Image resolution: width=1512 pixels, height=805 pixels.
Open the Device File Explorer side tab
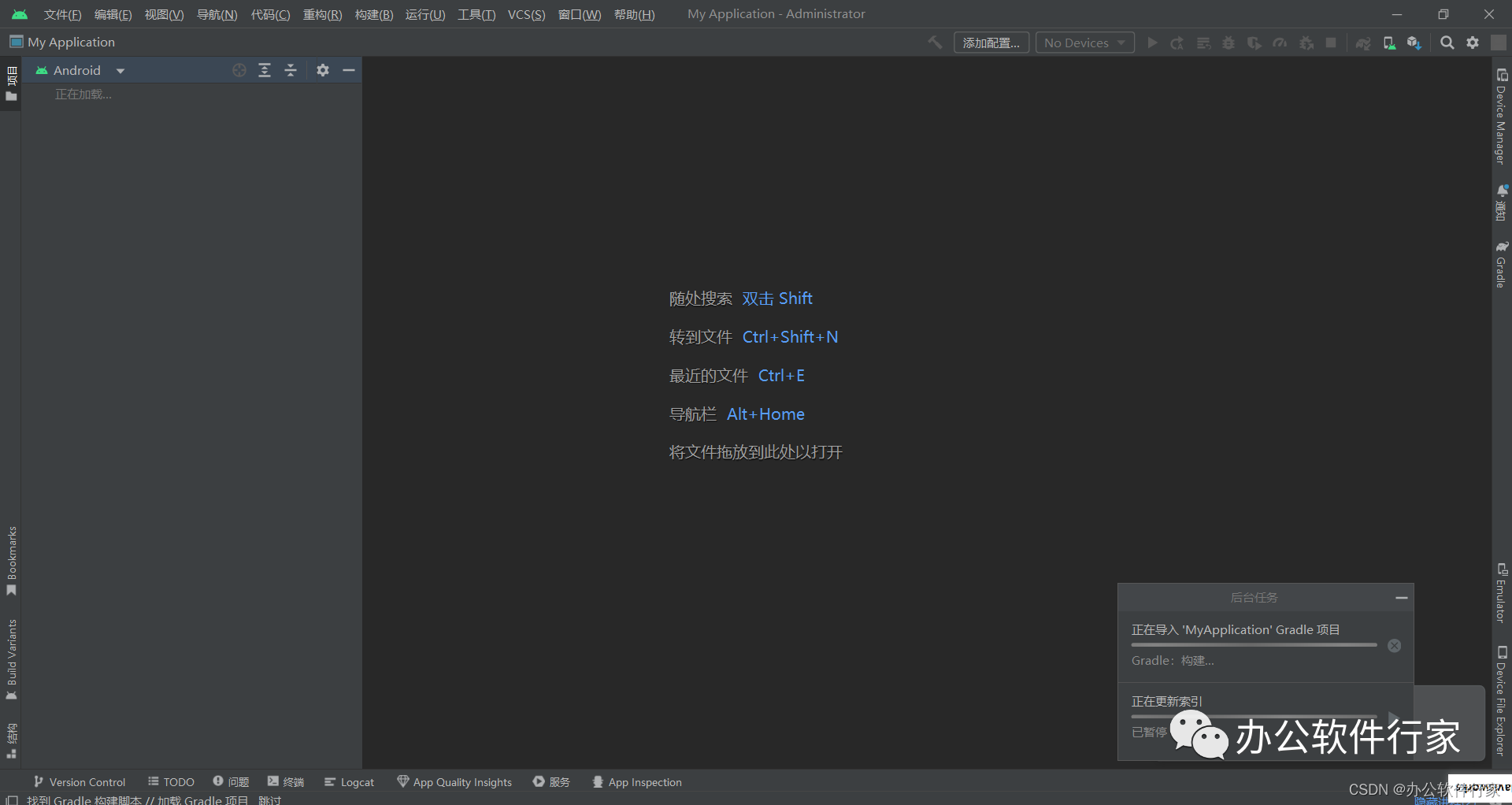1502,701
